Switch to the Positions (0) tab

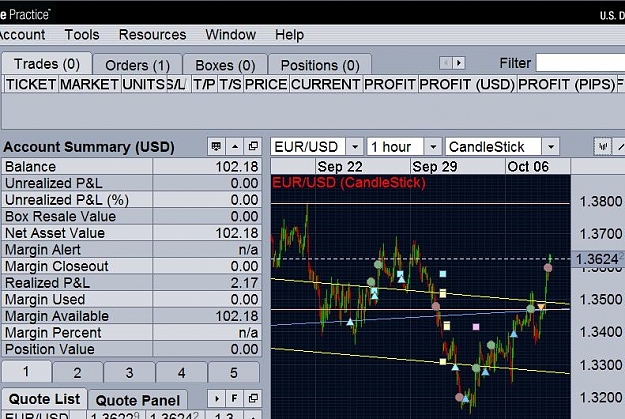pyautogui.click(x=320, y=65)
